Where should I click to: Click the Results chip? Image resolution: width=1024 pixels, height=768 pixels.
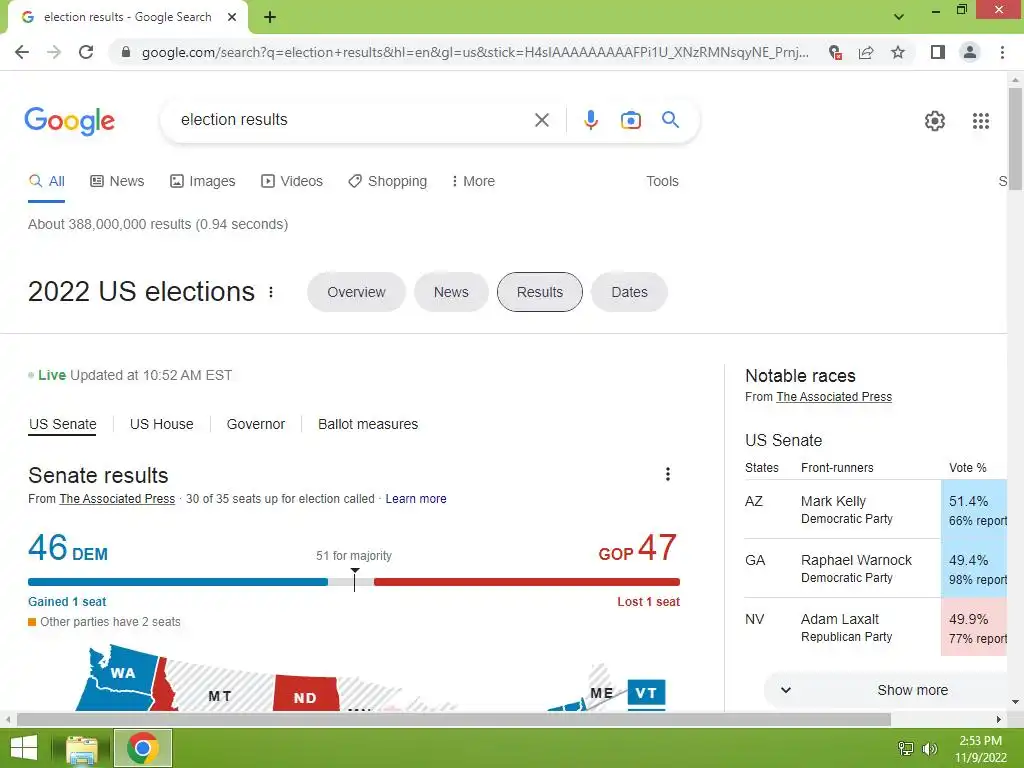[539, 292]
